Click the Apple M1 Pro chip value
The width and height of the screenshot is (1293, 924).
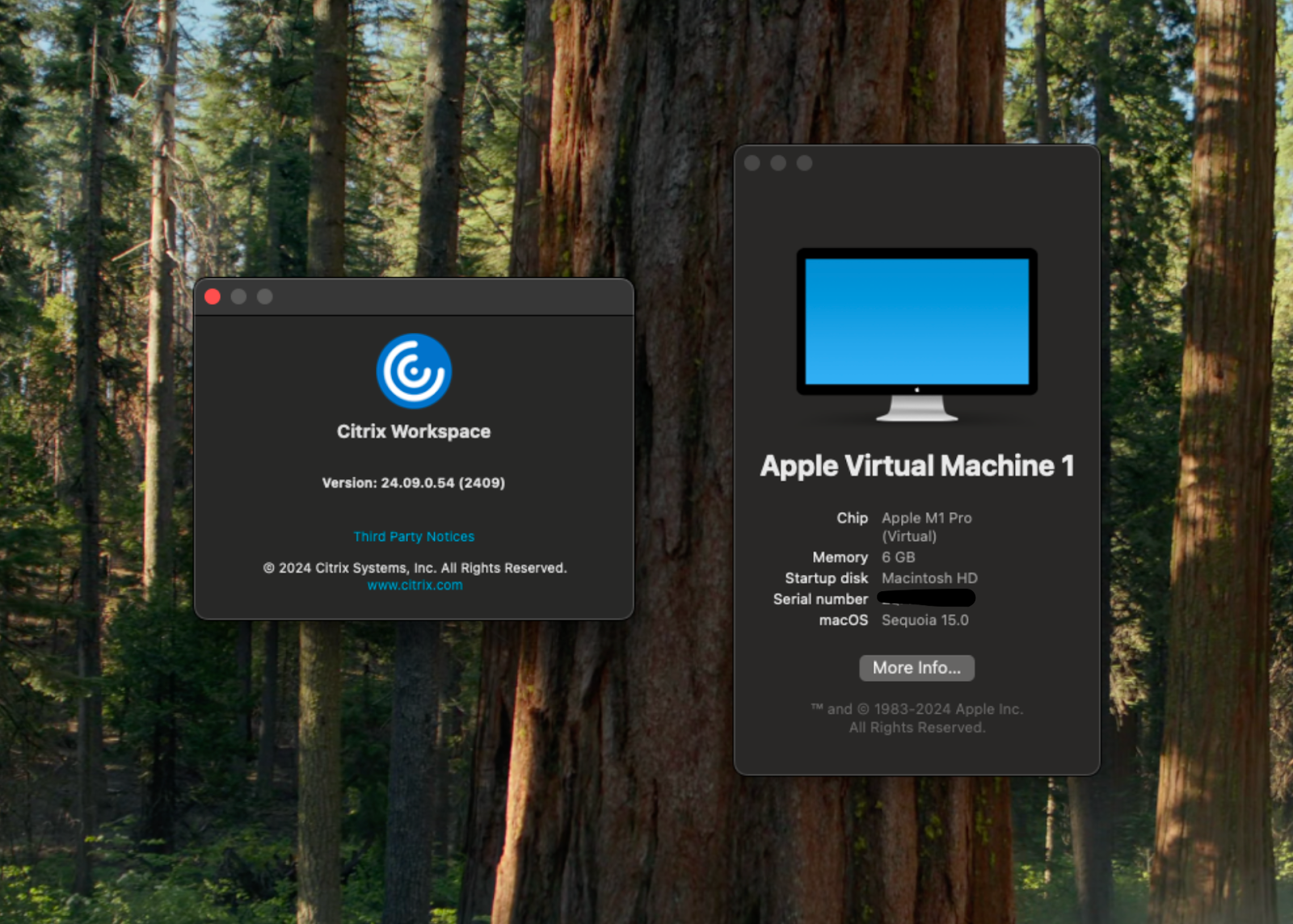coord(926,519)
